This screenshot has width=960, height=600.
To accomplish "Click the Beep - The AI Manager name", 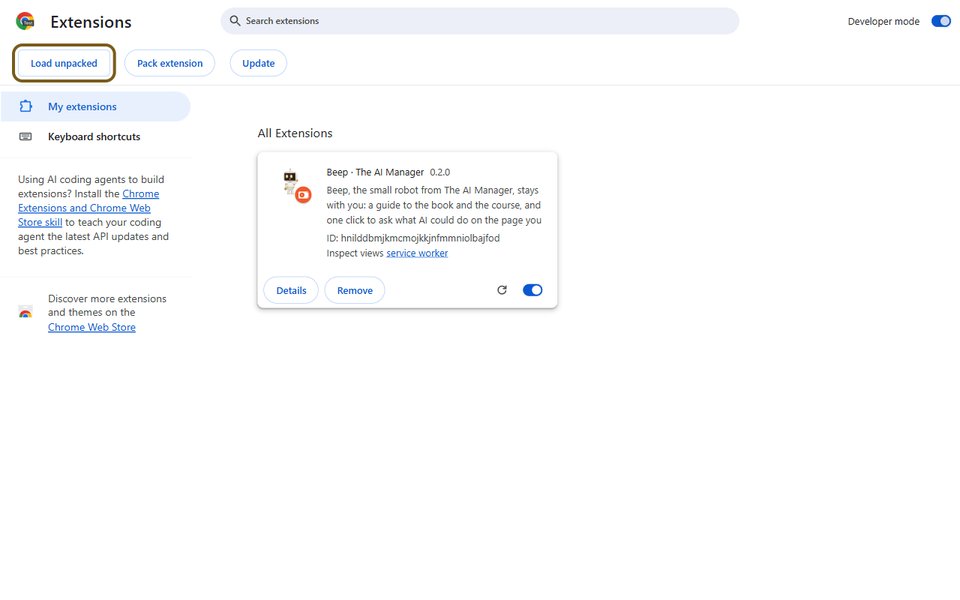I will [x=375, y=172].
